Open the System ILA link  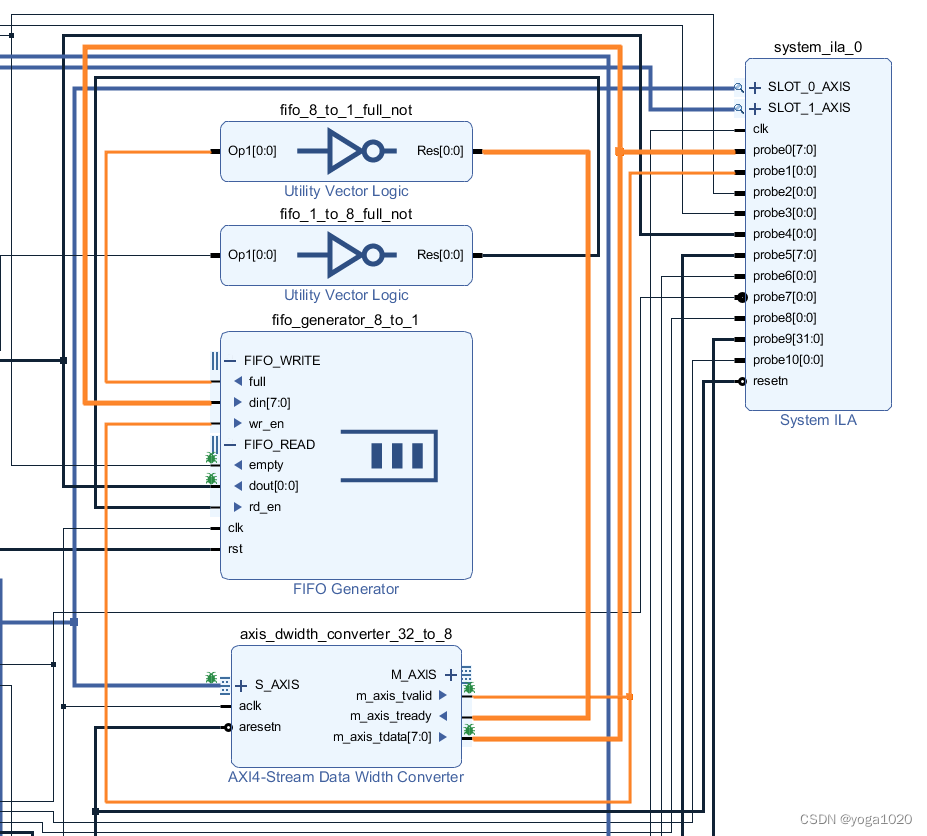click(x=818, y=420)
